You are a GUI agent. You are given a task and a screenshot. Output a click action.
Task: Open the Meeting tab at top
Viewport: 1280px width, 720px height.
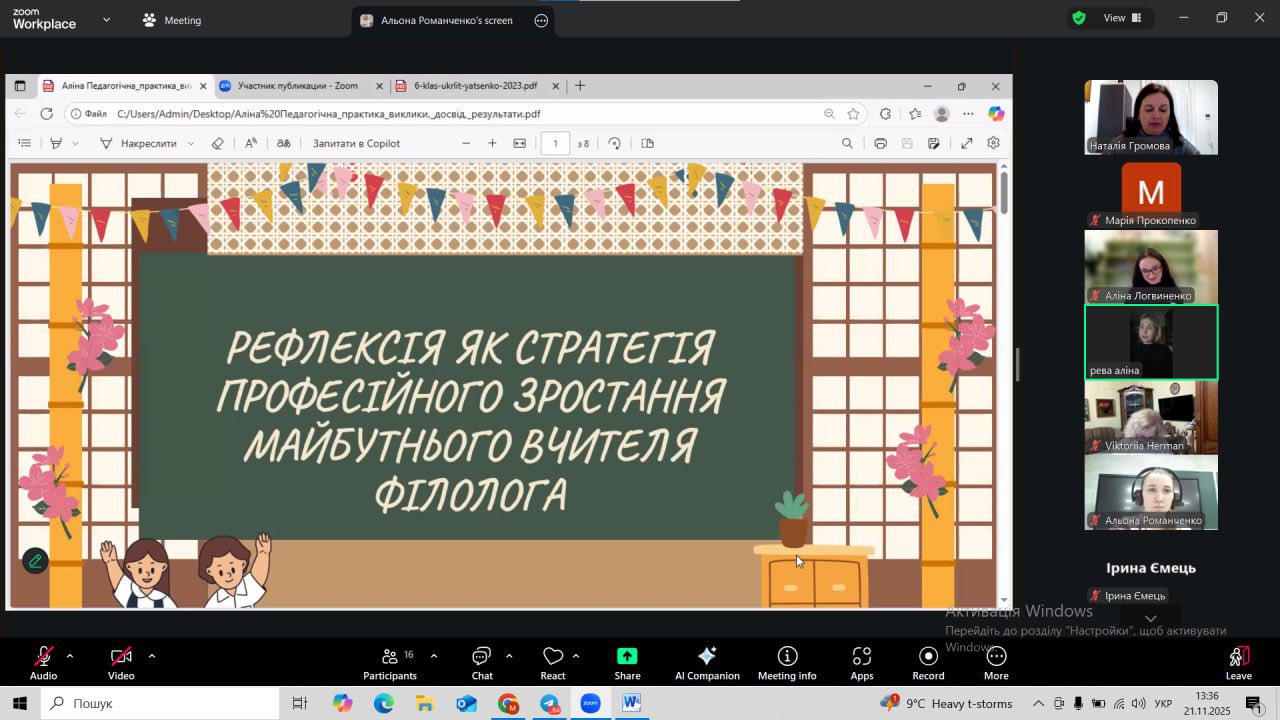coord(172,20)
